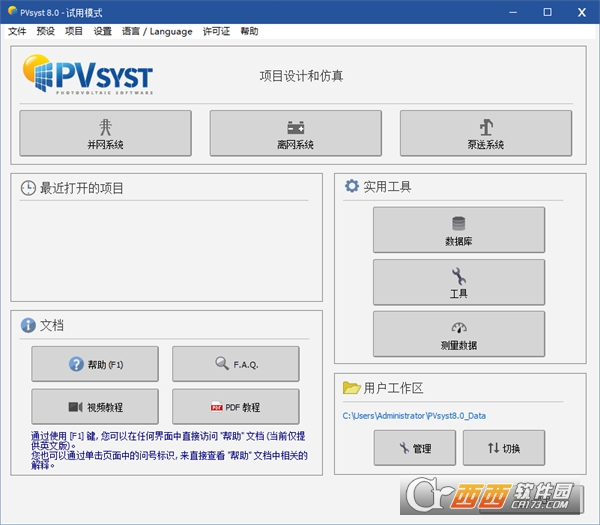Click the 切换 workspace switch button
The height and width of the screenshot is (525, 600).
pos(504,448)
